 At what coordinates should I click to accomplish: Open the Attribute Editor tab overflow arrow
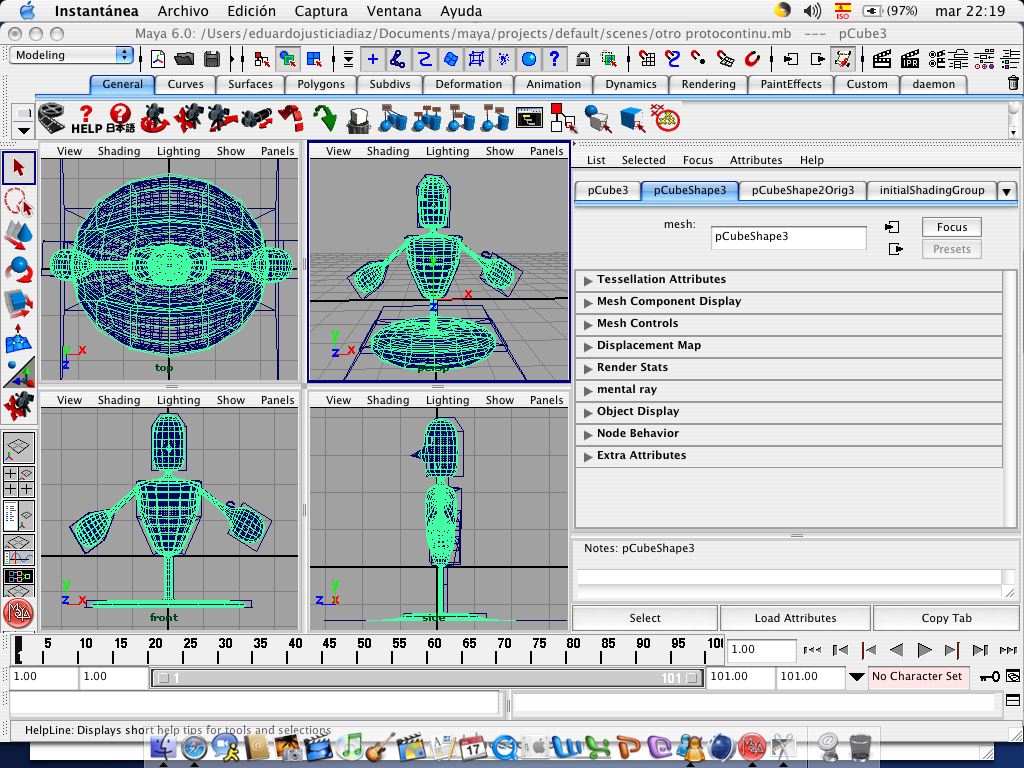[x=1006, y=191]
